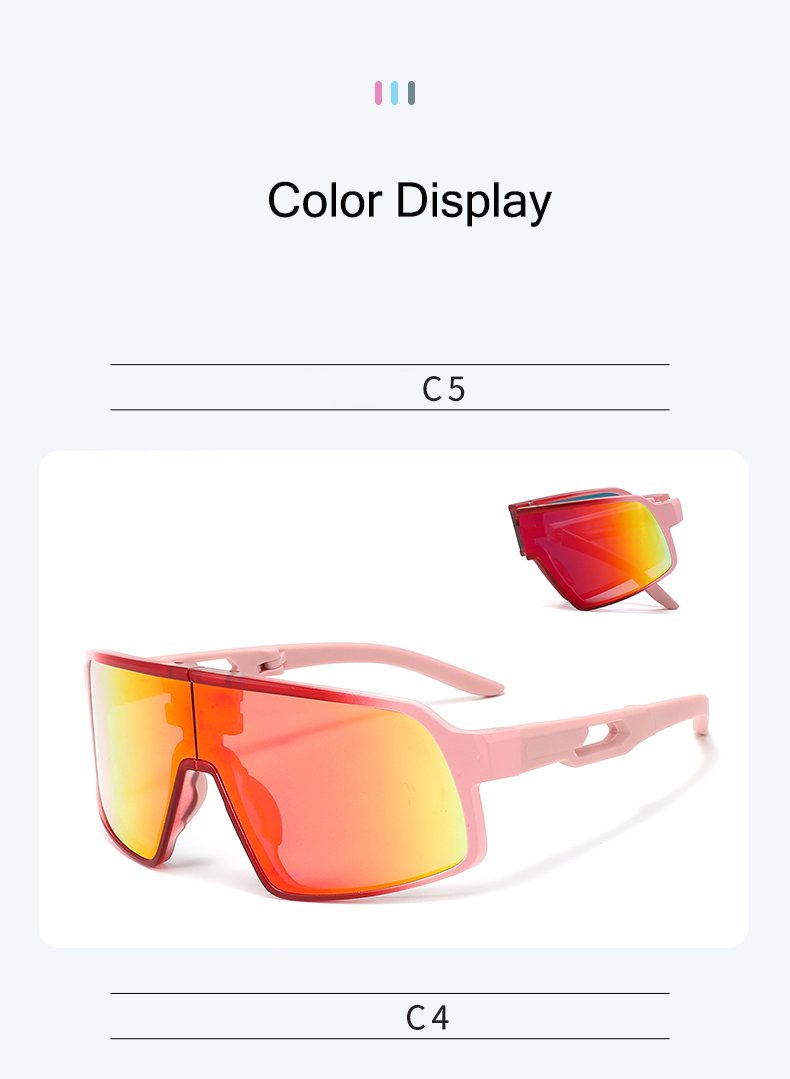Screen dimensions: 790x1079
Task: Click the horizontal line above the C5 label
Action: pyautogui.click(x=389, y=364)
